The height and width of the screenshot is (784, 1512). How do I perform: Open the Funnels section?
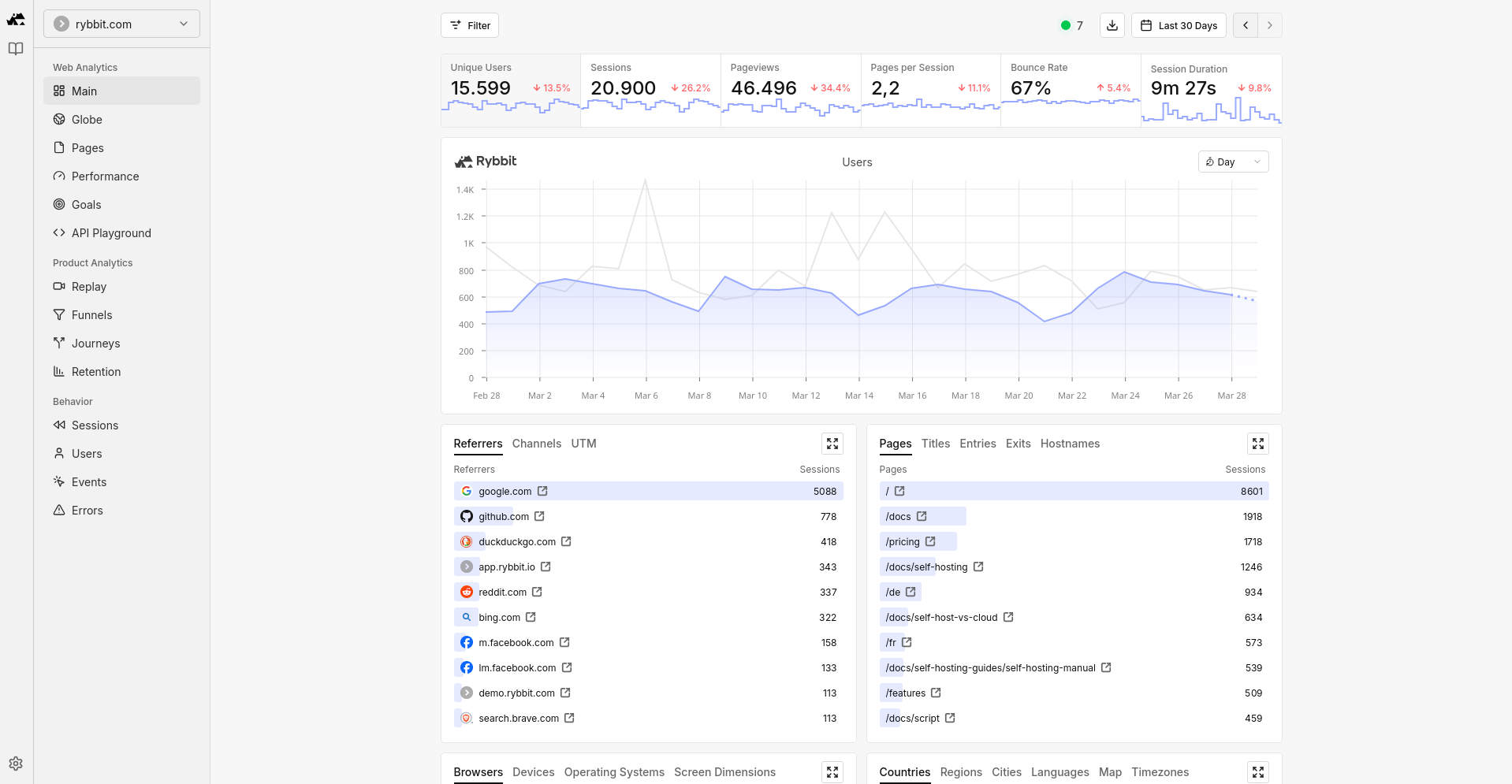pos(91,314)
